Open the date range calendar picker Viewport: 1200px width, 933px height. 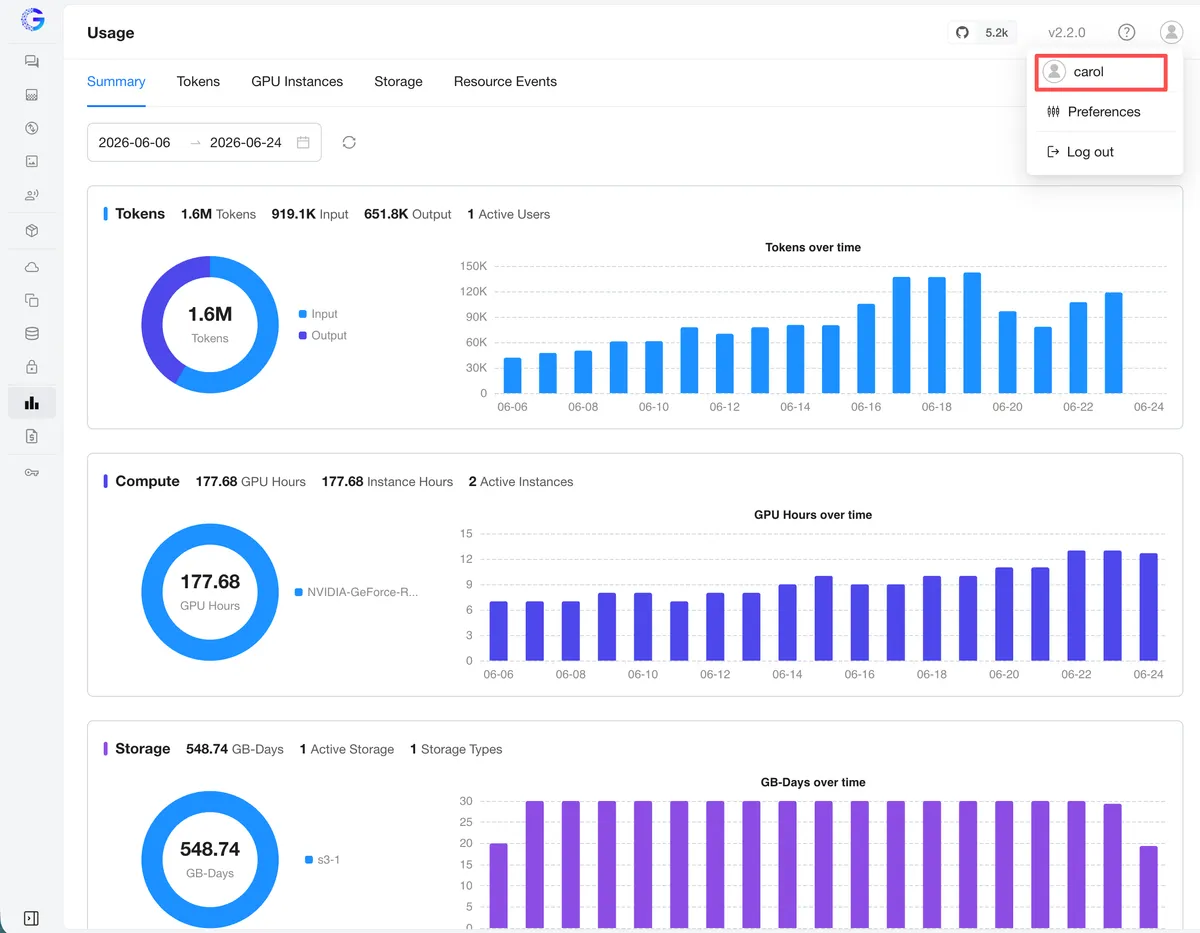tap(303, 142)
